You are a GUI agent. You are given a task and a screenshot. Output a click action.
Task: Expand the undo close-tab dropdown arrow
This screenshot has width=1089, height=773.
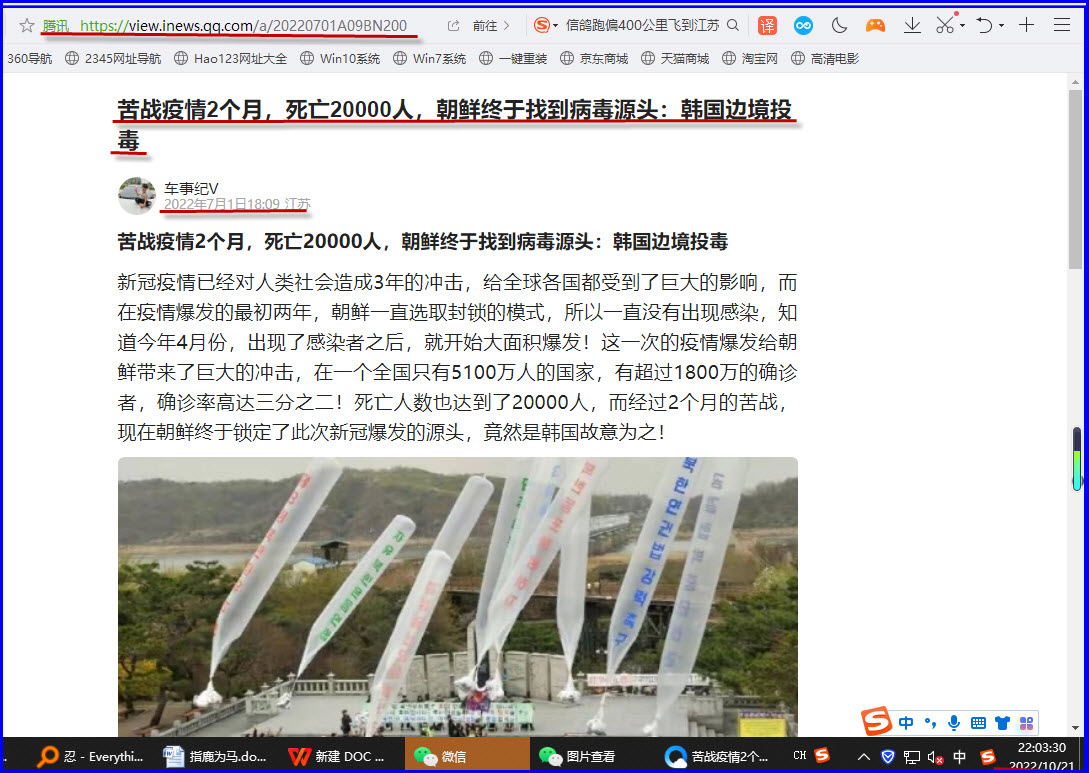pyautogui.click(x=1000, y=26)
